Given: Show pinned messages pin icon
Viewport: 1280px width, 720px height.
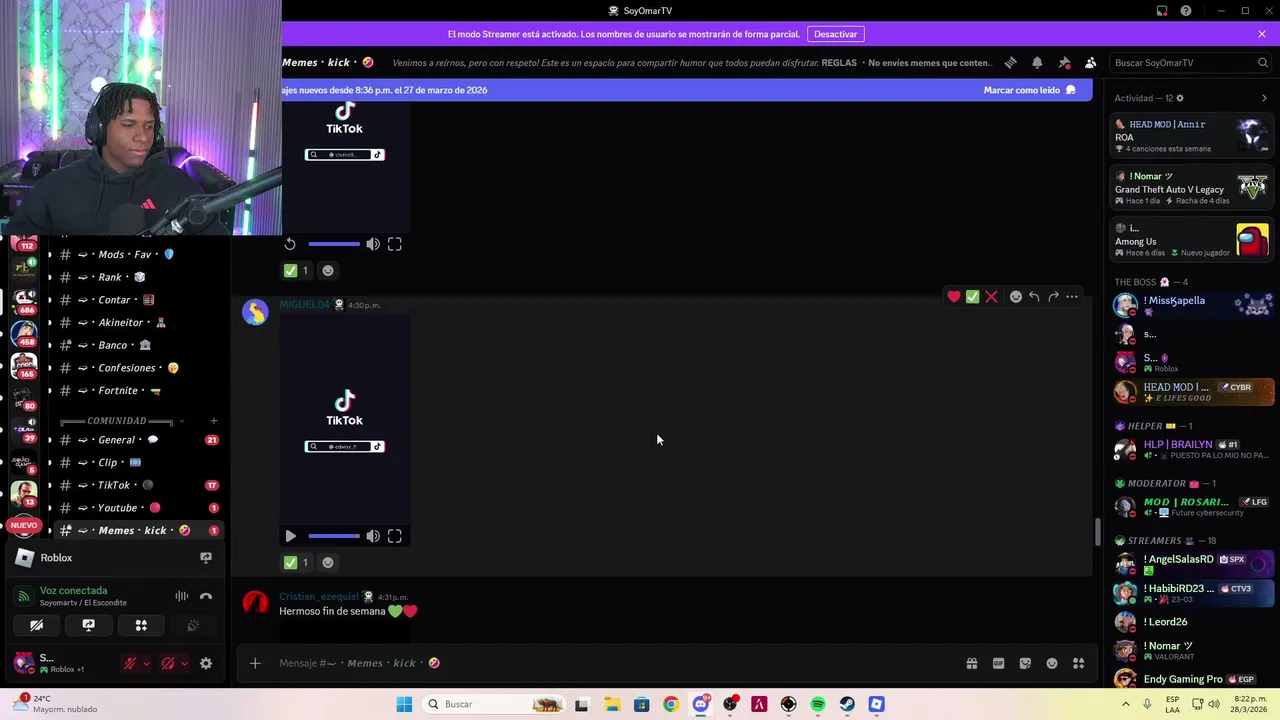Looking at the screenshot, I should (x=1064, y=62).
